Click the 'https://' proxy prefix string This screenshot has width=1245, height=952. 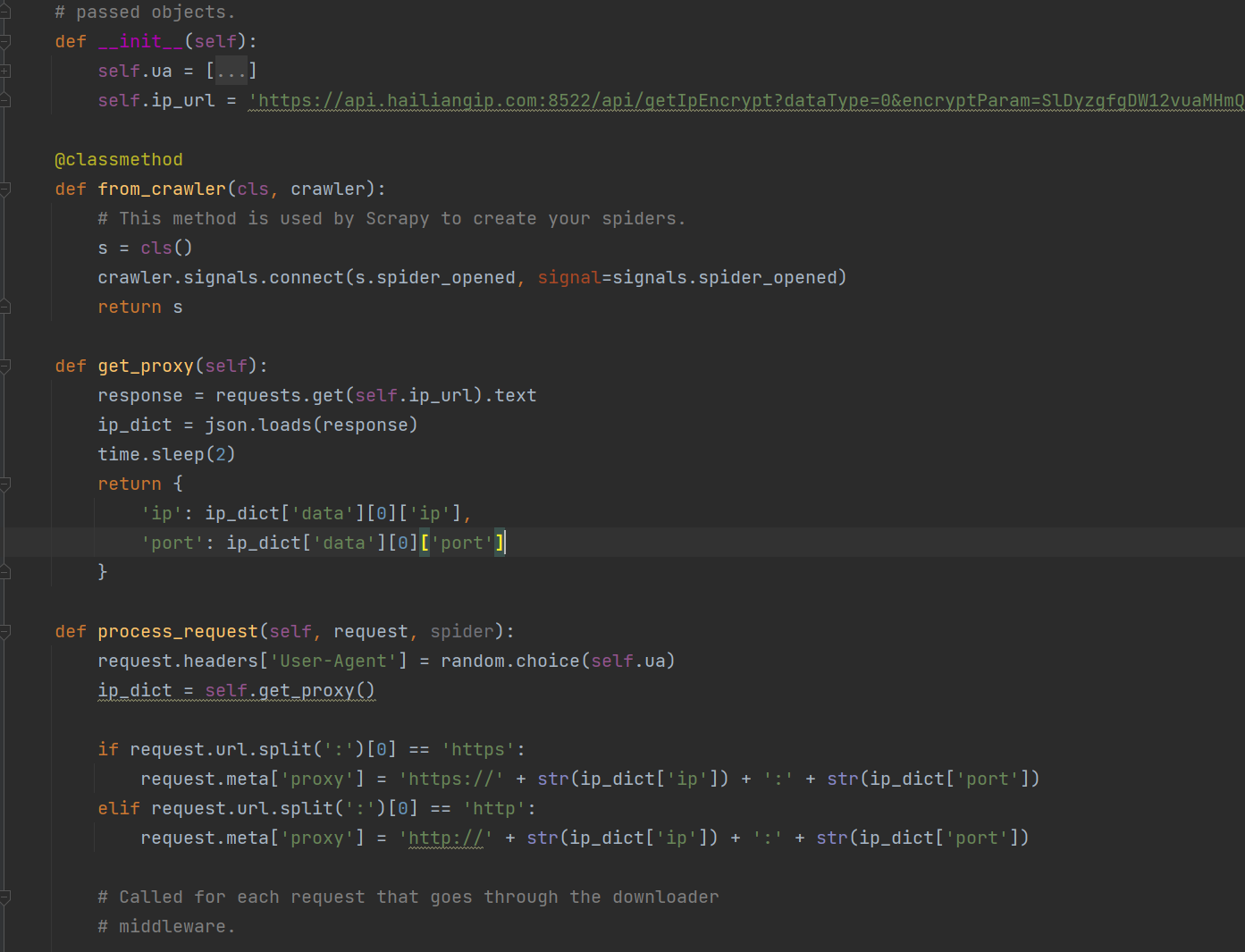click(450, 779)
